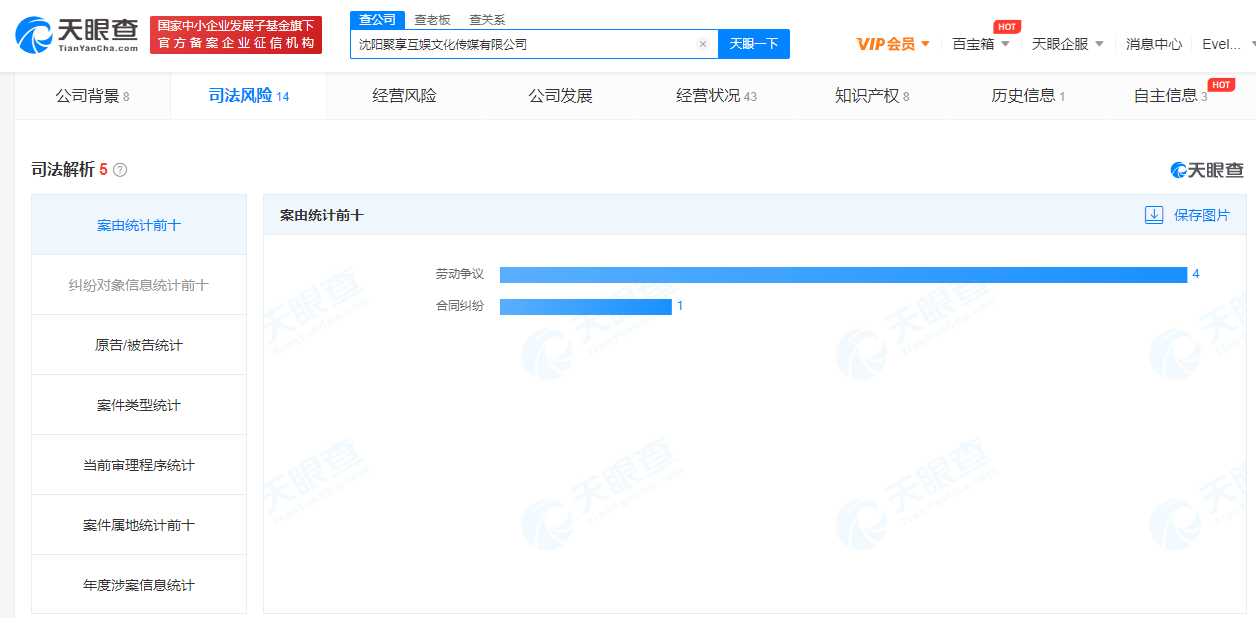The image size is (1256, 618).
Task: Click the Tianyancha logo in the header
Action: 77,35
